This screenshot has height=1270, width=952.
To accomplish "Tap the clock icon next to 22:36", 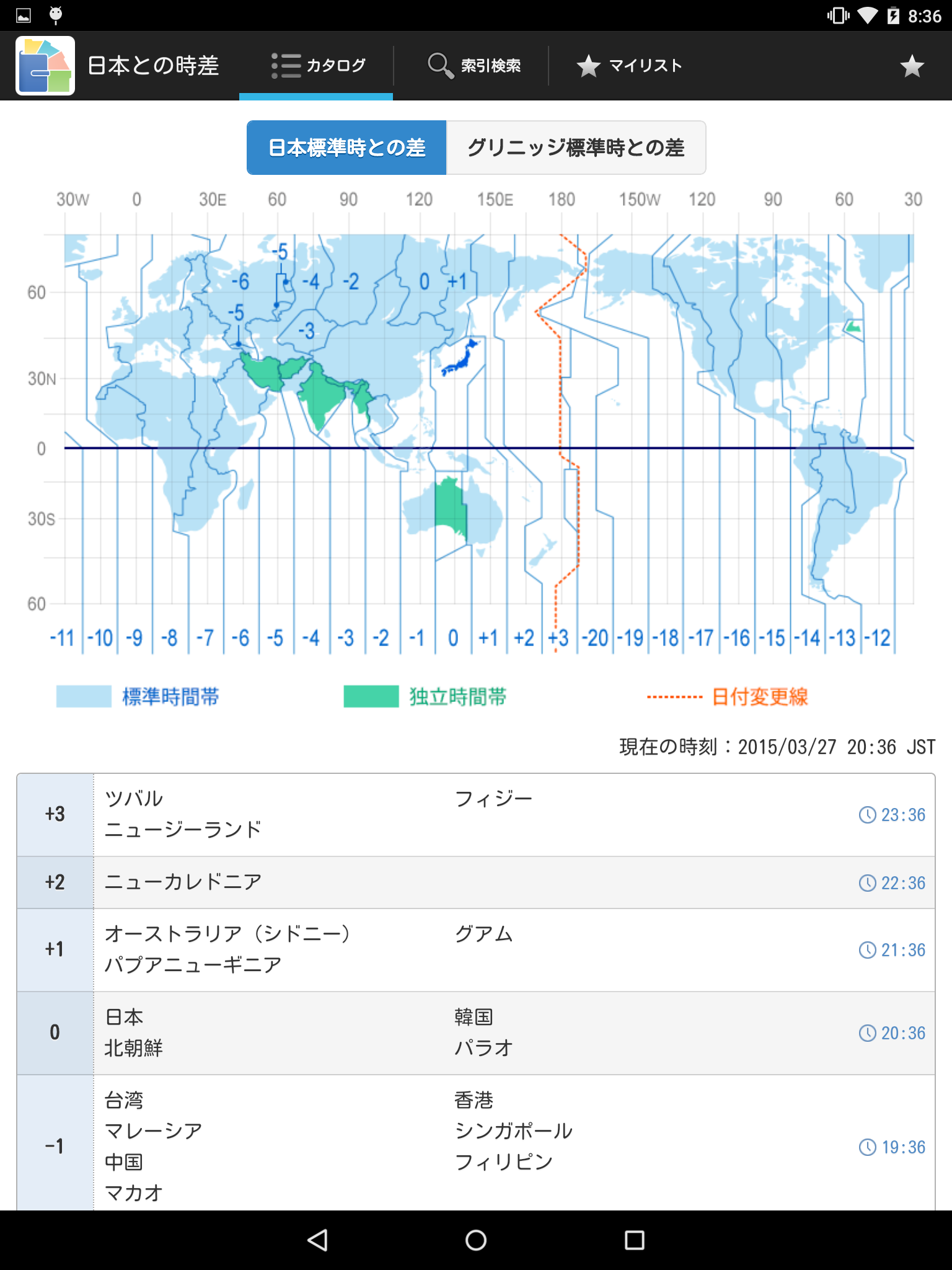I will tap(867, 883).
